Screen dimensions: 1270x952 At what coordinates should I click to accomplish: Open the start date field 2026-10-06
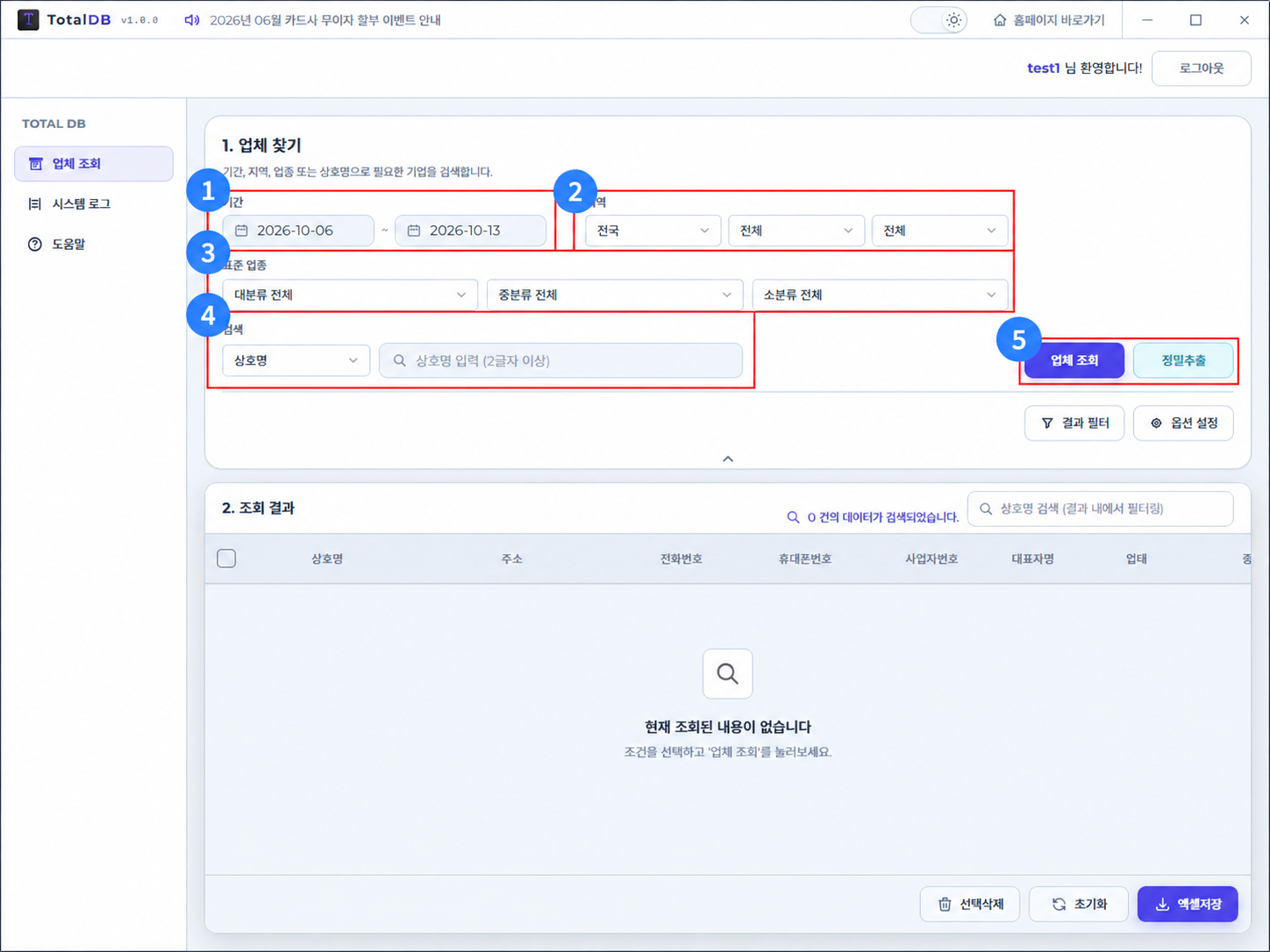(298, 231)
